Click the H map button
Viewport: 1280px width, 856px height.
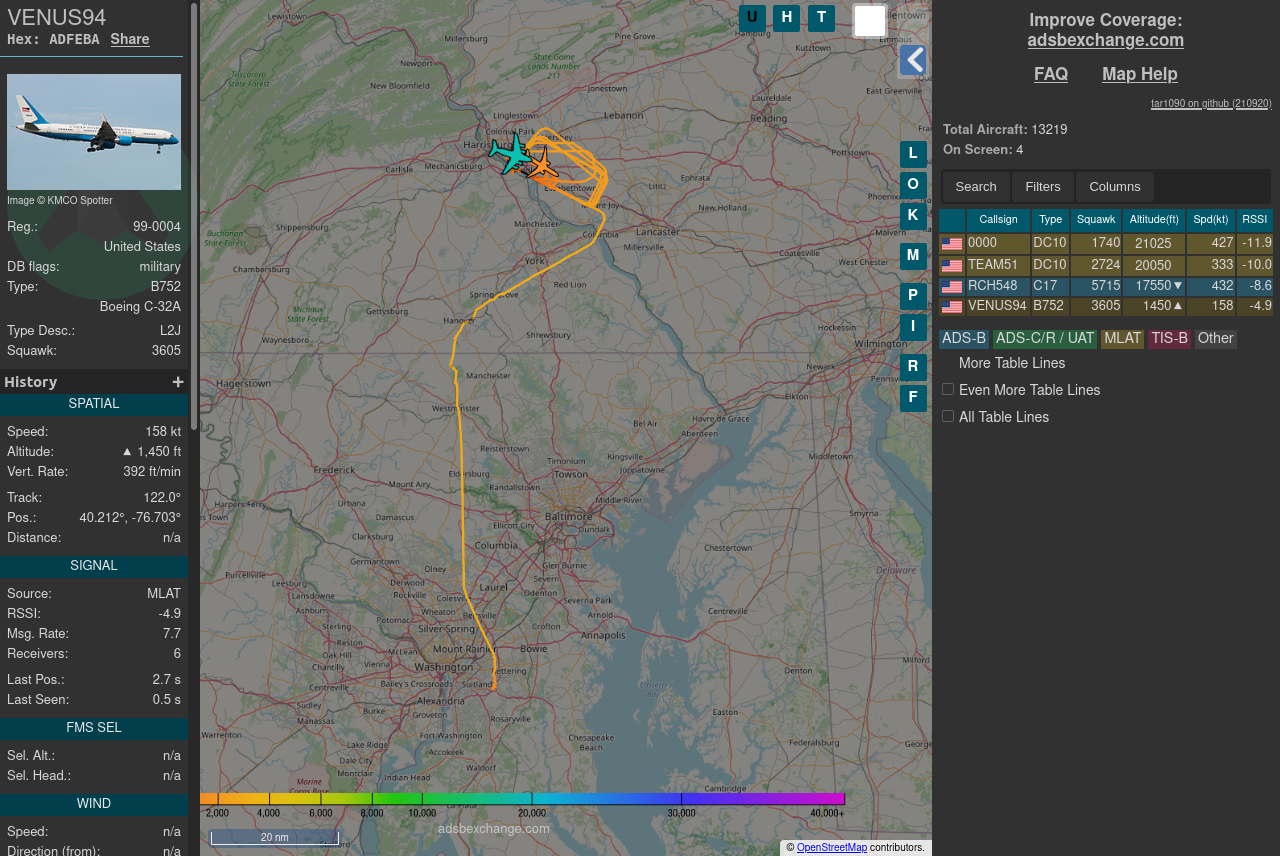787,18
